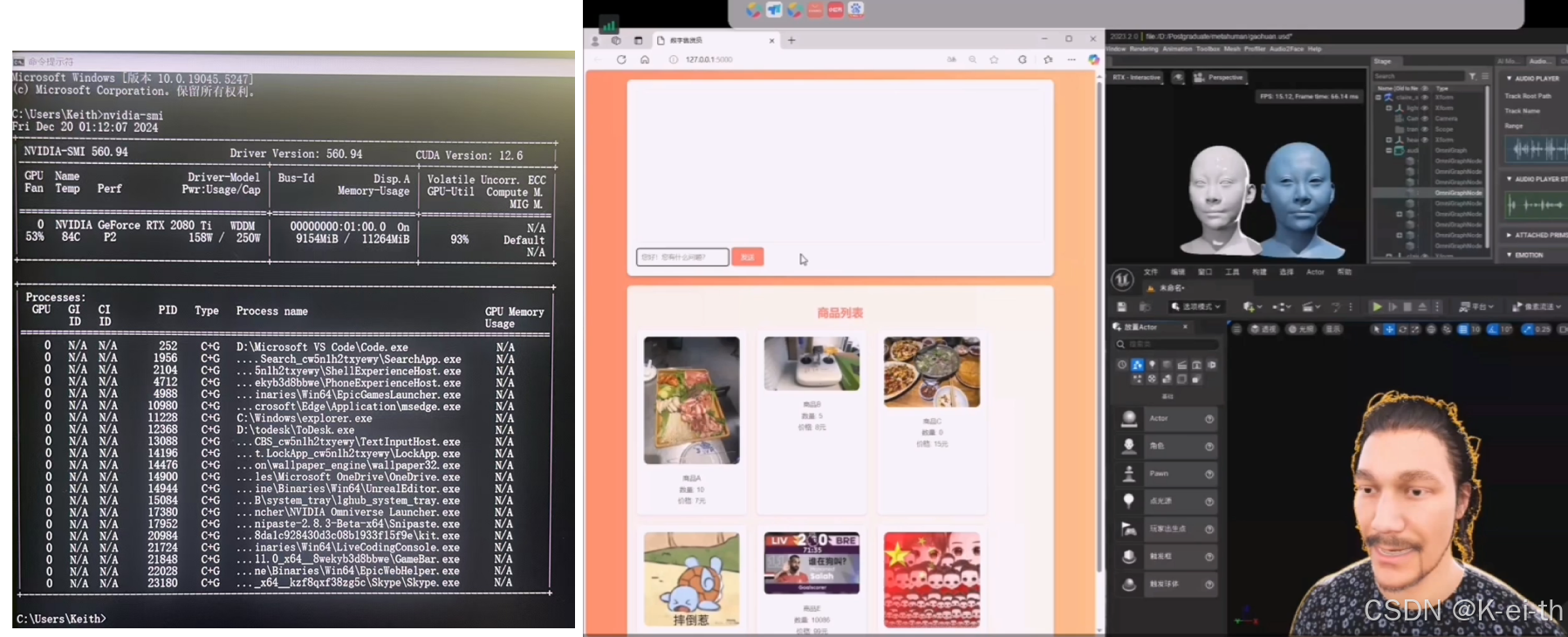1568x637 pixels.
Task: Toggle visibility of Camera prim
Action: (1425, 119)
